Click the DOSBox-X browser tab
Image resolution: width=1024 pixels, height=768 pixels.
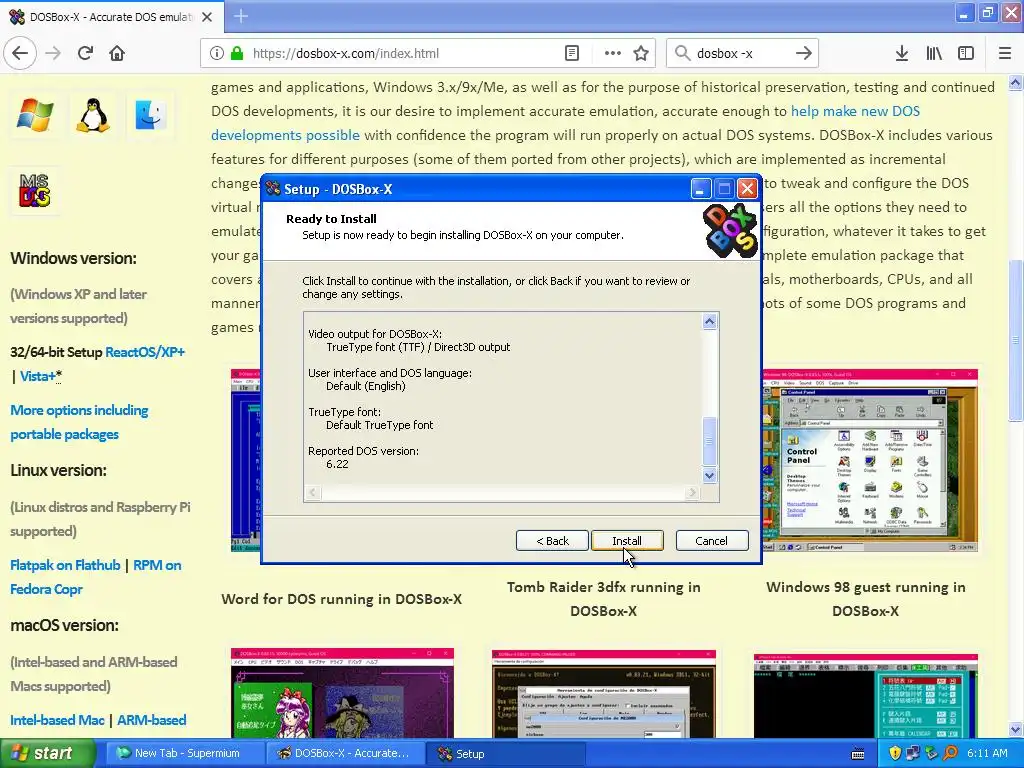[111, 17]
